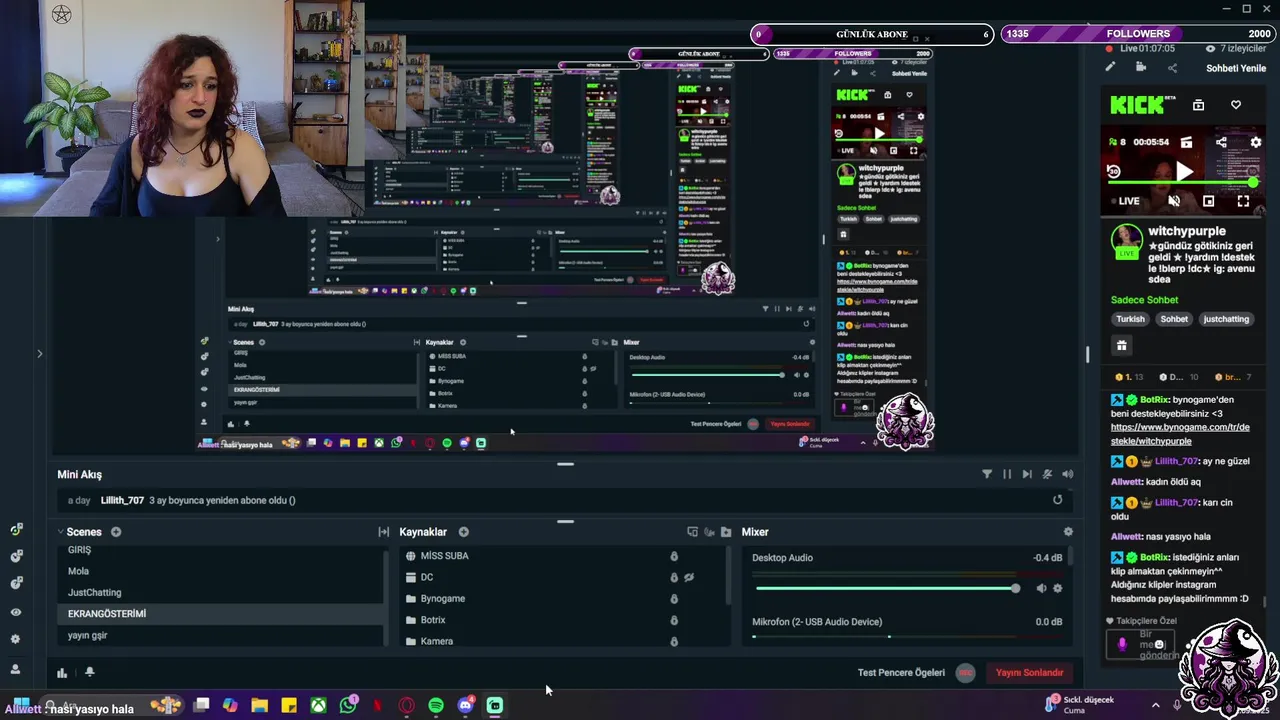Viewport: 1280px width, 720px height.
Task: Expand the Botrix source folder
Action: [411, 620]
